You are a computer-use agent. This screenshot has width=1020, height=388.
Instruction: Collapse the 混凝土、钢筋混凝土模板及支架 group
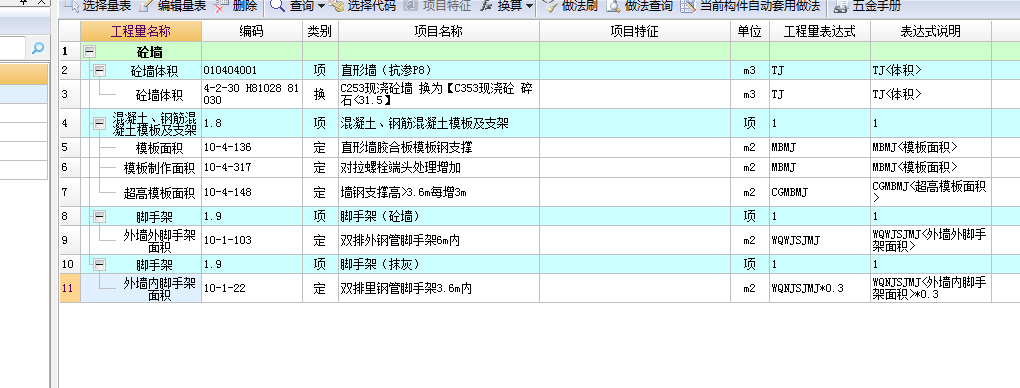(100, 123)
